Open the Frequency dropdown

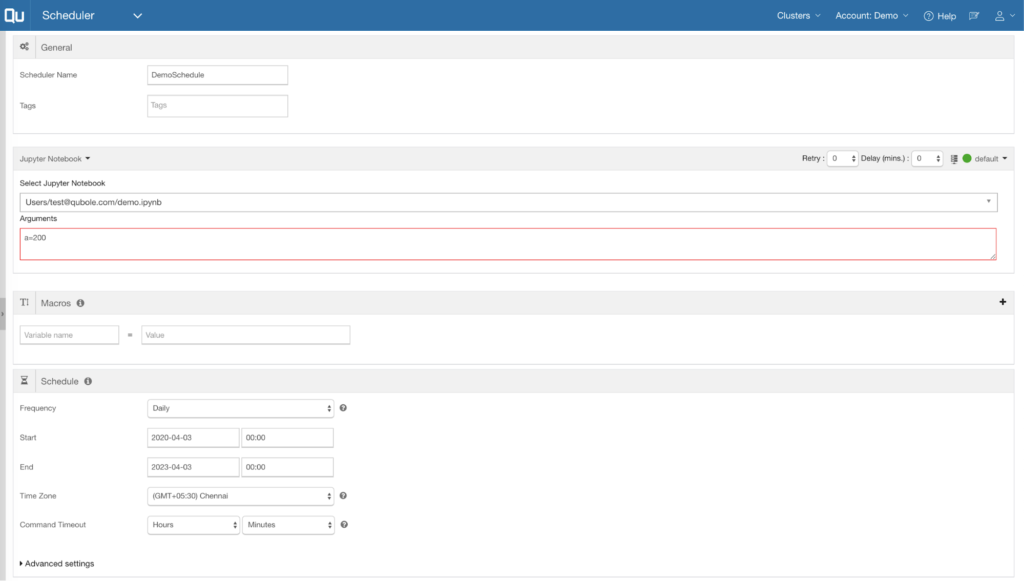point(240,408)
